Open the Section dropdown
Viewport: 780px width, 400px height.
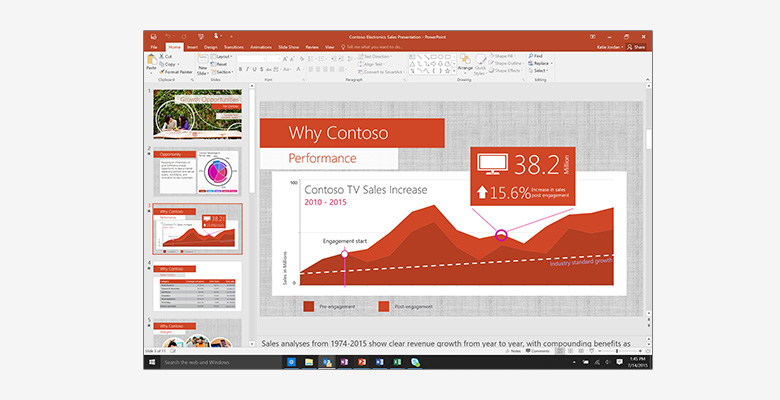[222, 72]
